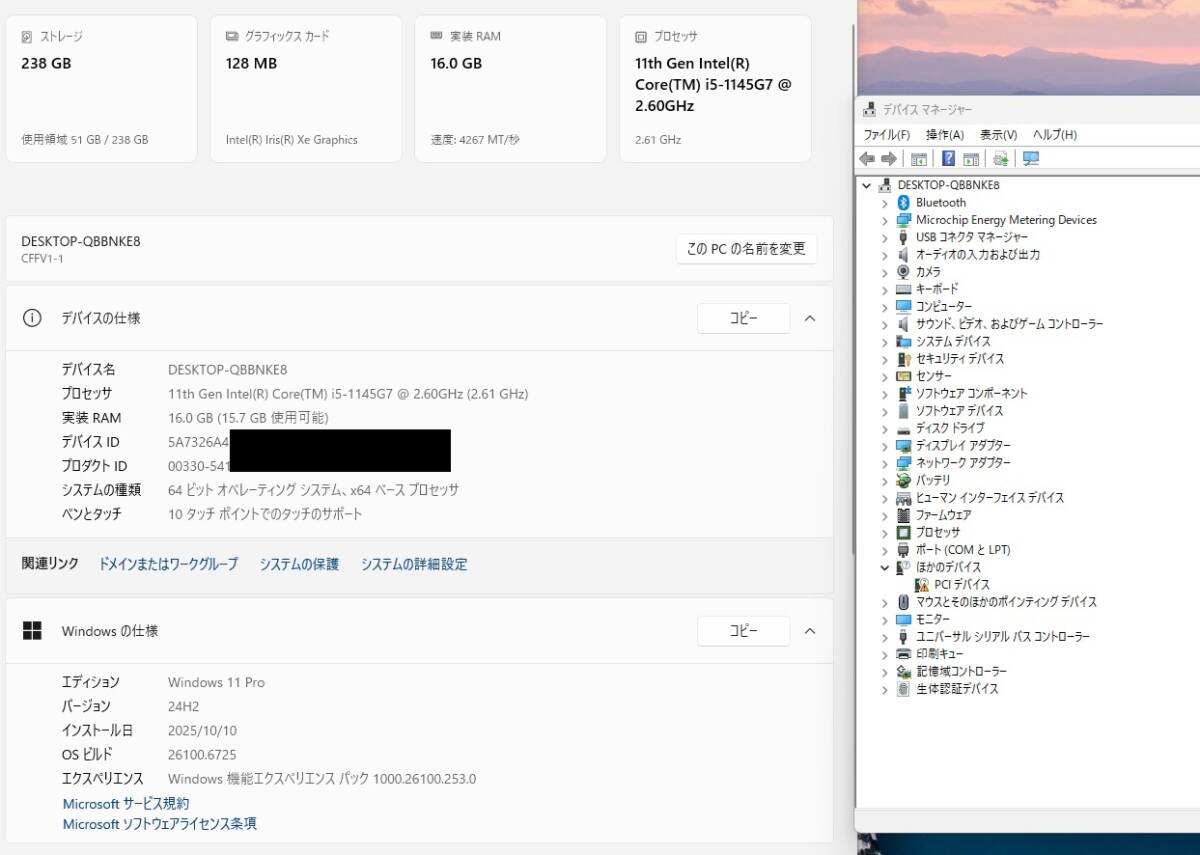
Task: Toggle console tree icon in Device Manager toolbar
Action: (x=919, y=159)
